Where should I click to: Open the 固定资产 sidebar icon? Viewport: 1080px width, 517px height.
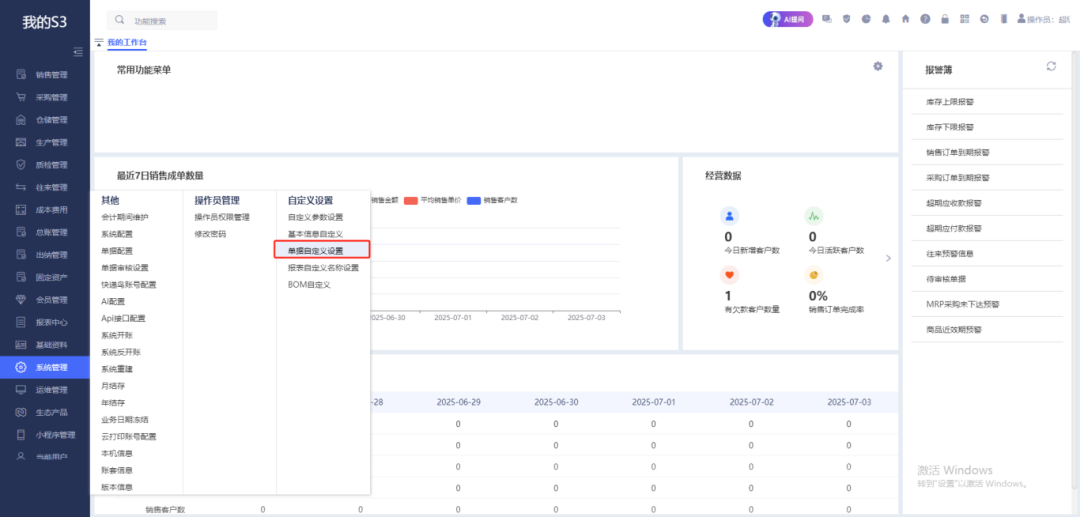pyautogui.click(x=21, y=277)
